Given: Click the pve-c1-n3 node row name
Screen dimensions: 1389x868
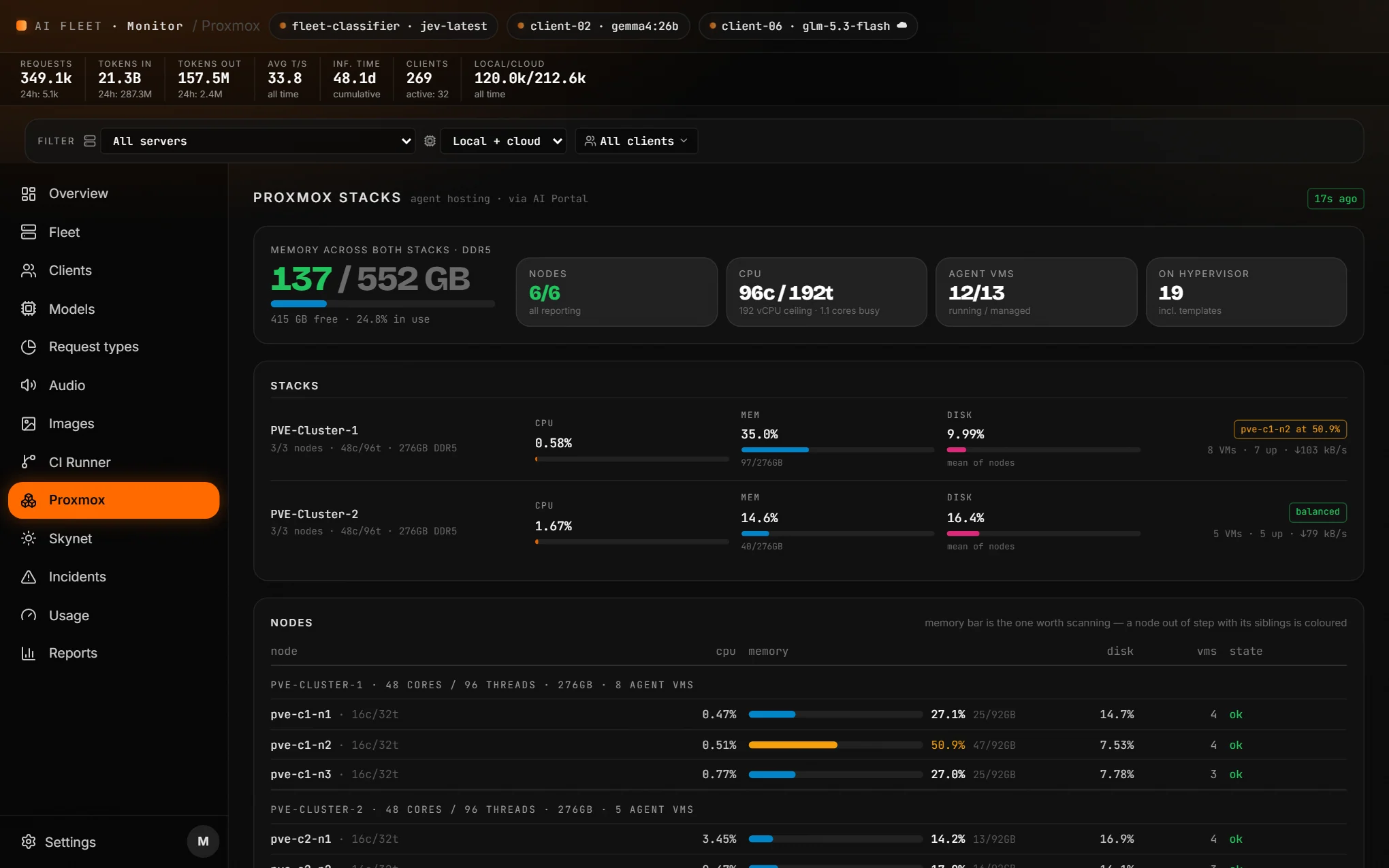Looking at the screenshot, I should [300, 775].
